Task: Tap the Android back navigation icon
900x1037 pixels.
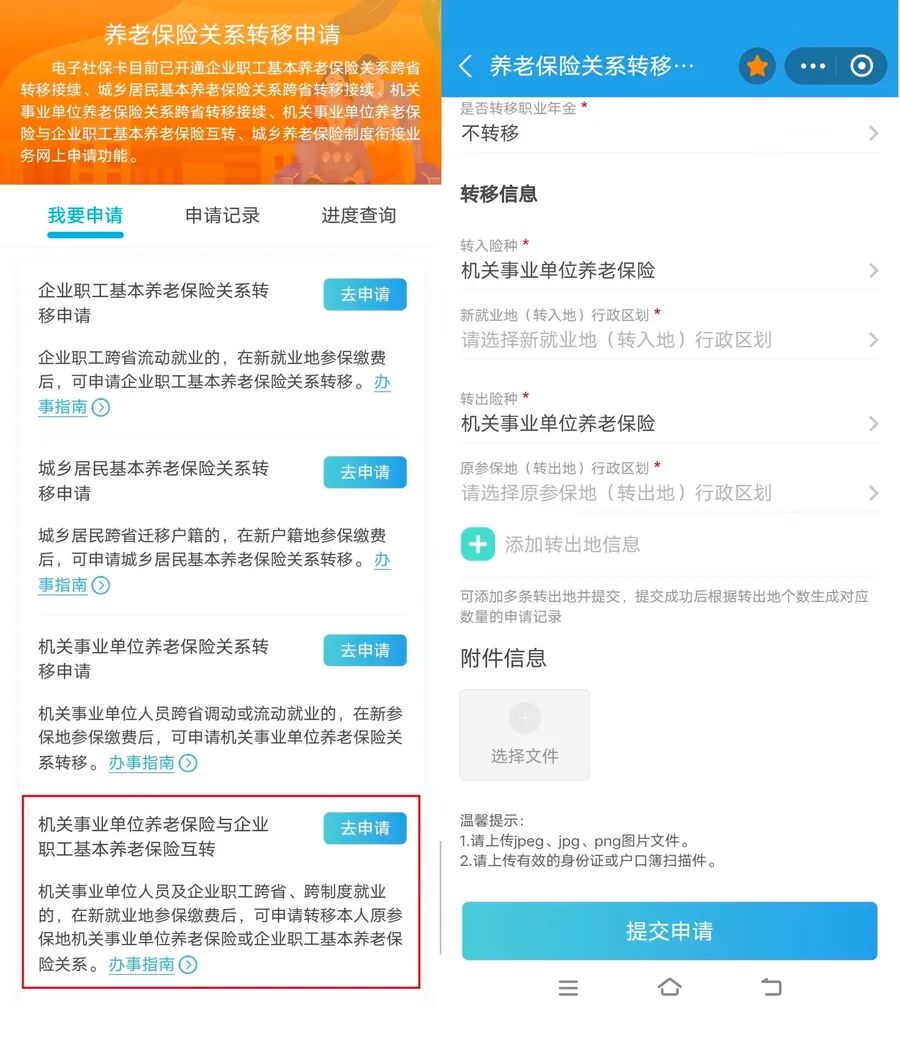Action: 771,987
